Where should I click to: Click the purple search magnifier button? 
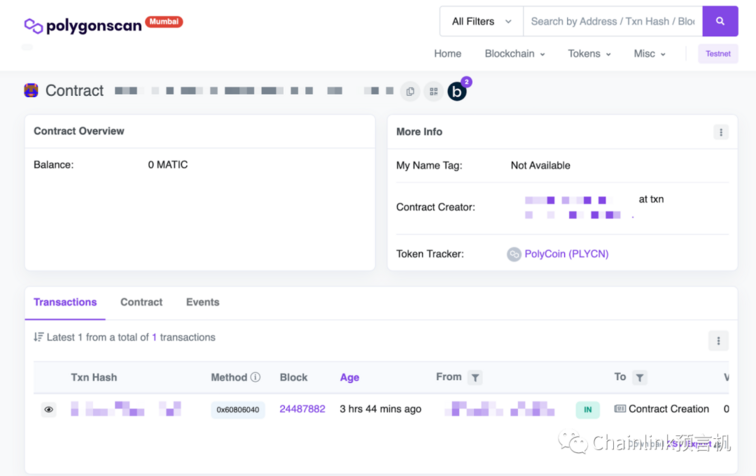coord(720,21)
